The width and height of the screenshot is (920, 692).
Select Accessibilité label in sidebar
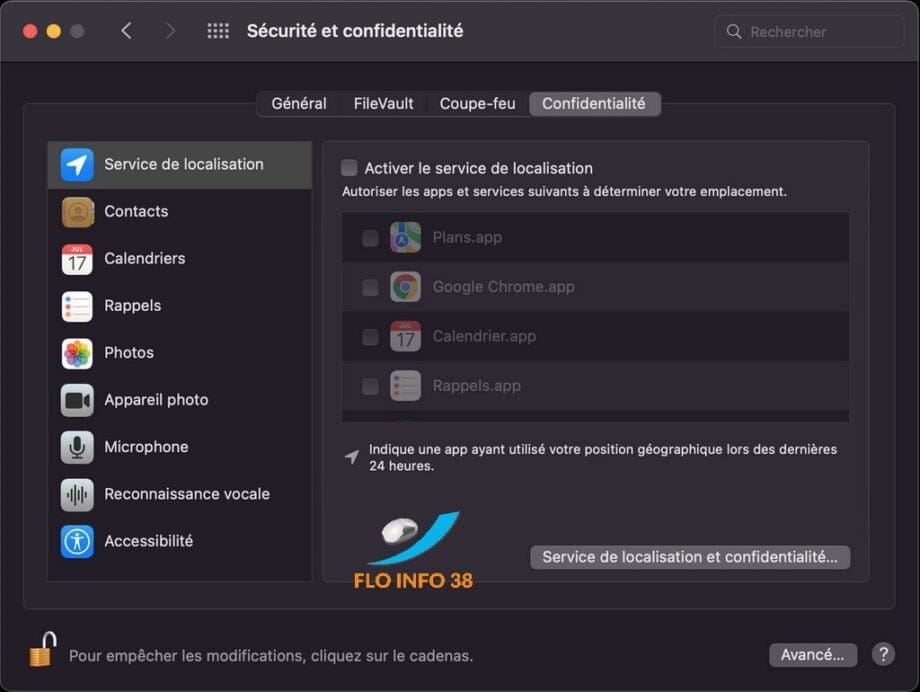(148, 541)
